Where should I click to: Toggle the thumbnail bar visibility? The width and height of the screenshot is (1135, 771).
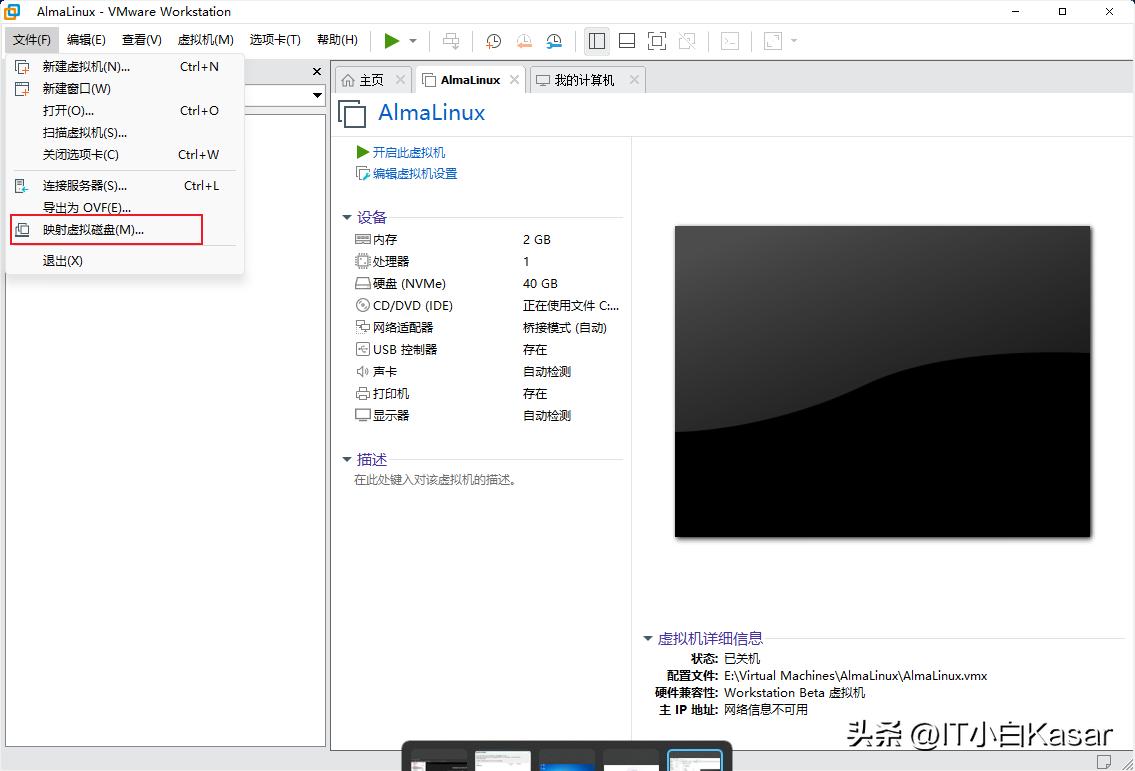(627, 40)
